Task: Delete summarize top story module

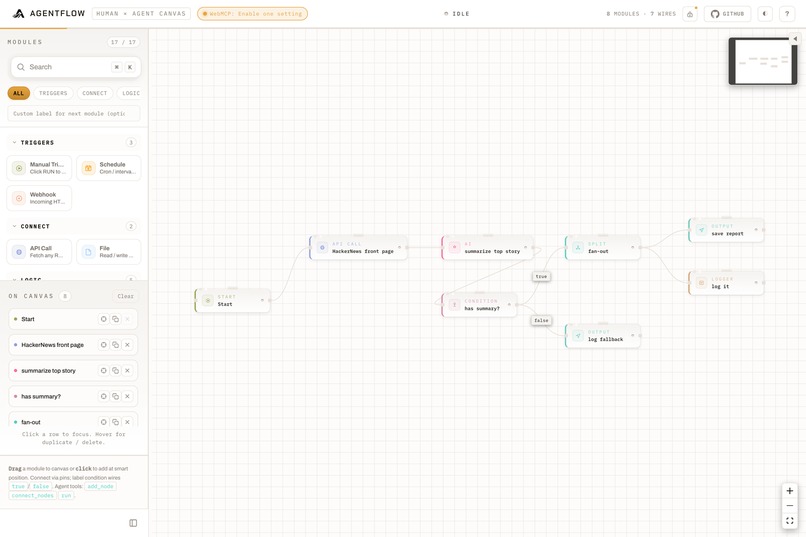Action: coord(127,371)
